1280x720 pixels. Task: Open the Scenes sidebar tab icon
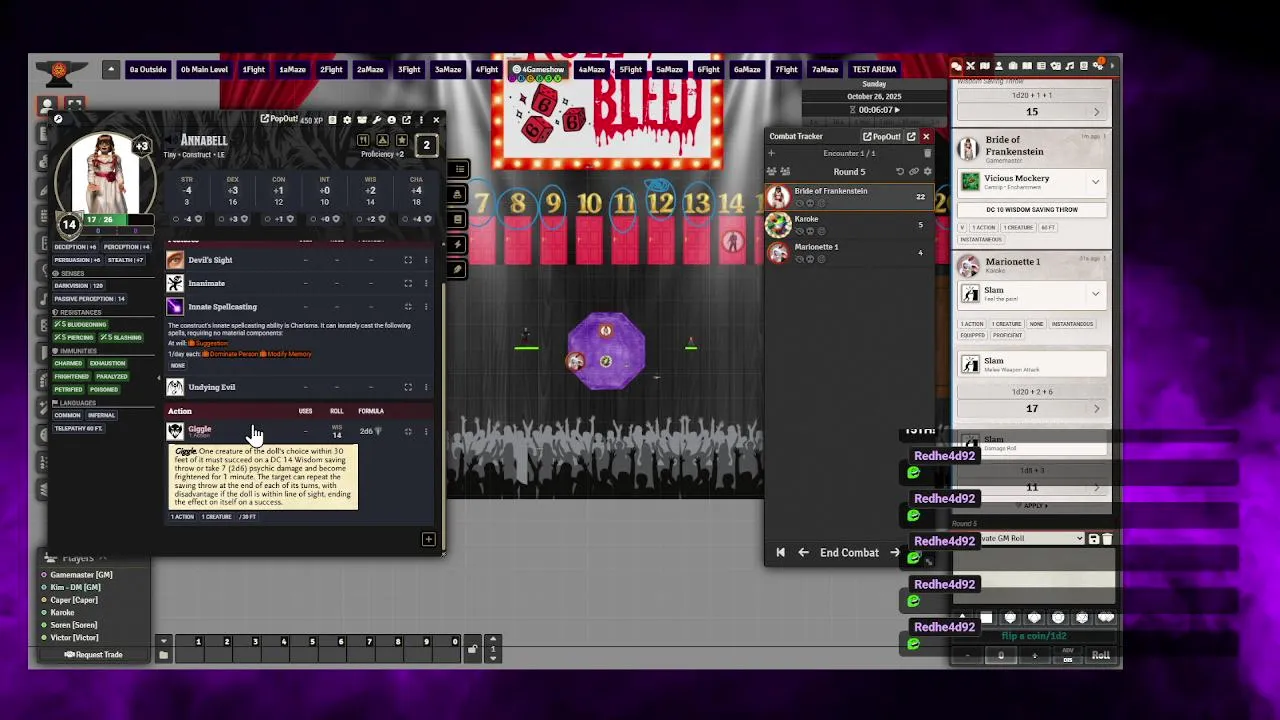985,66
